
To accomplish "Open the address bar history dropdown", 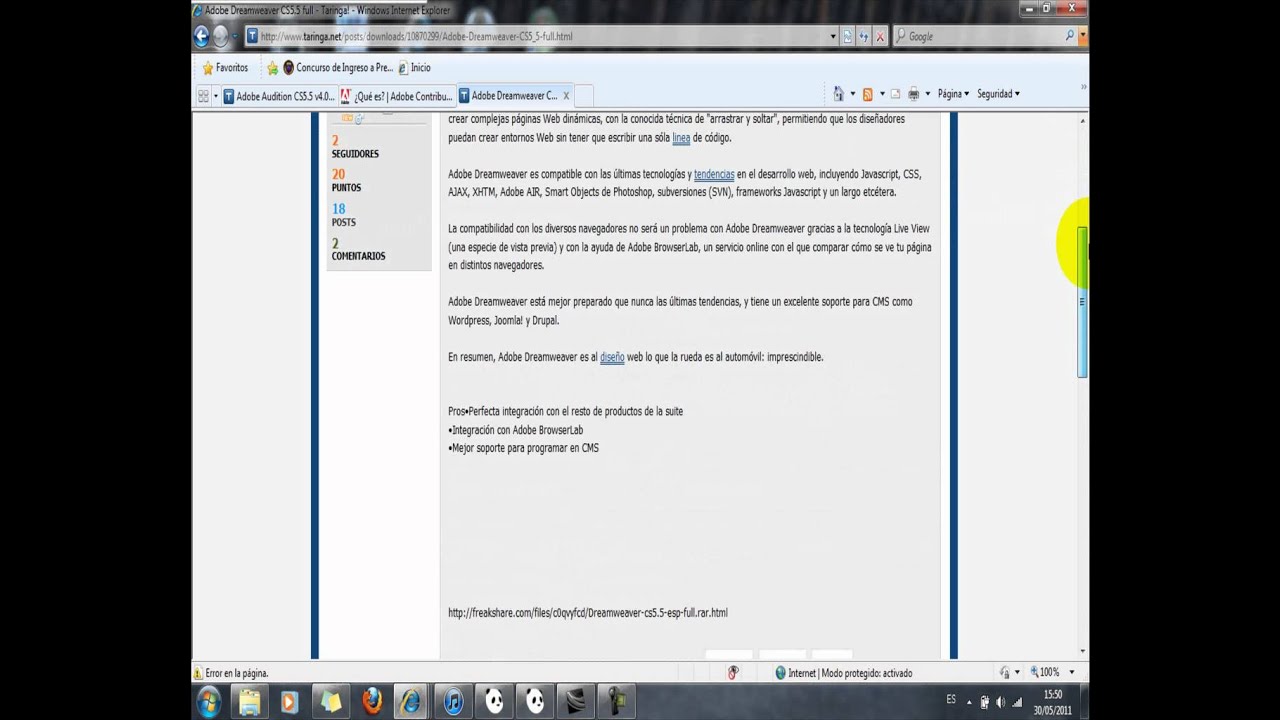I will 833,36.
